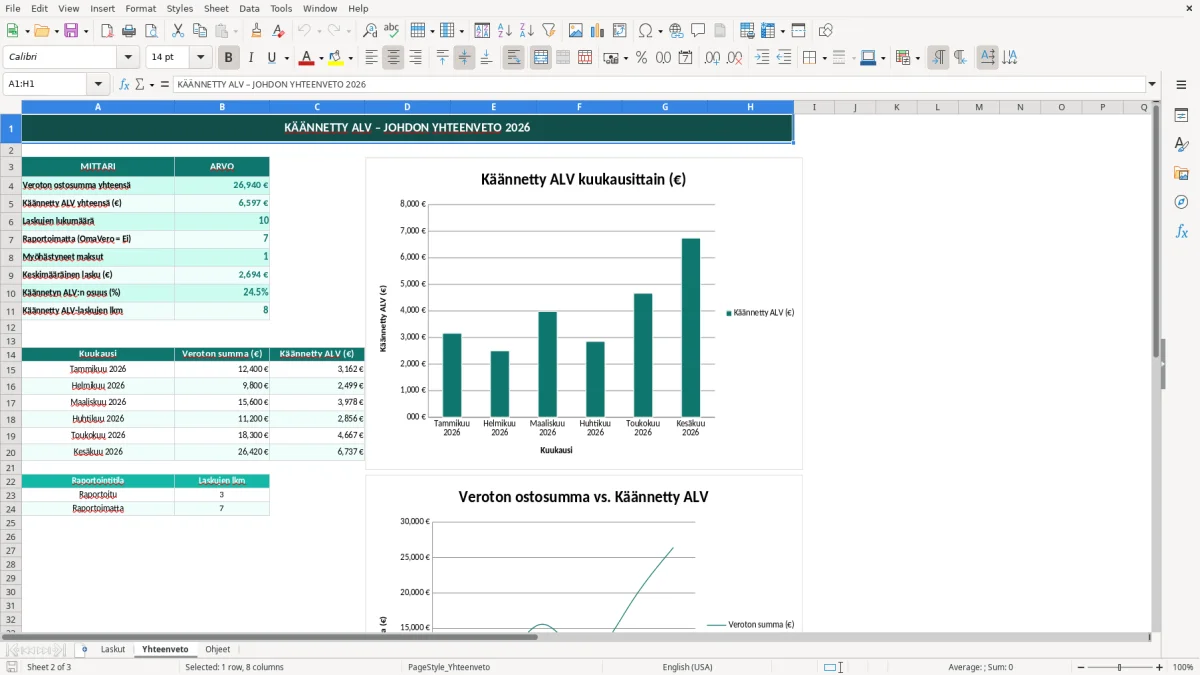Click the background color highlighter swatch
Image resolution: width=1200 pixels, height=675 pixels.
click(x=335, y=58)
